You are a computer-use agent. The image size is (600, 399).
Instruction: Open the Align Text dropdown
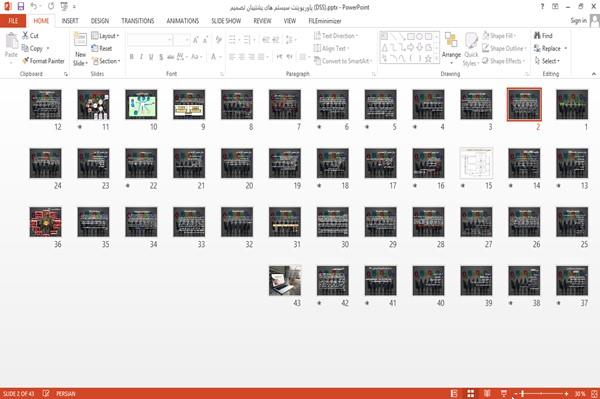[331, 48]
